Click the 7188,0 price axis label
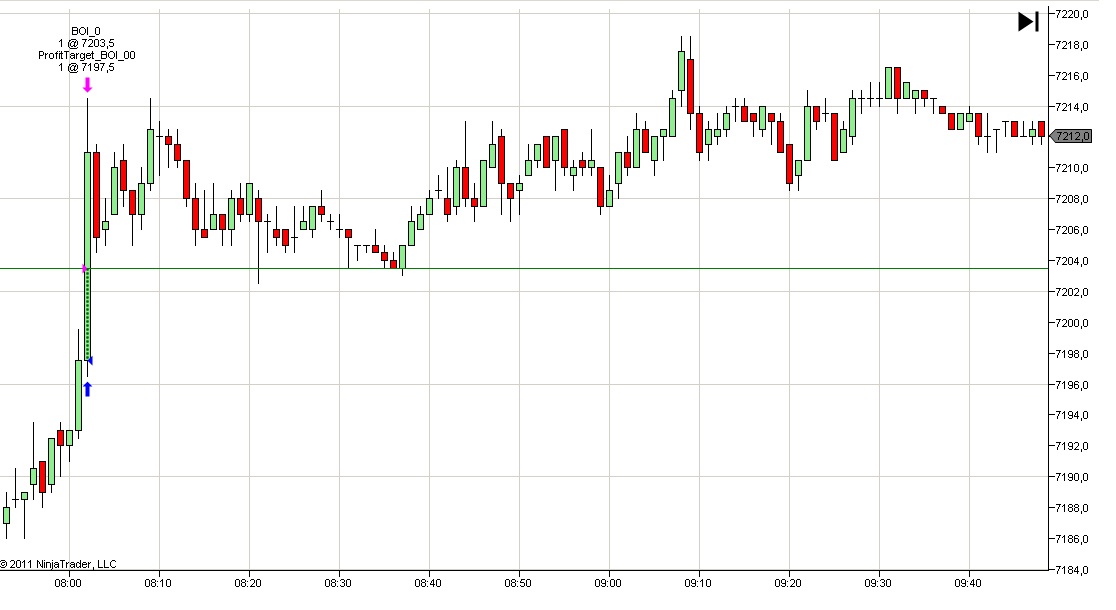Viewport: 1116px width, 610px height. tap(1072, 508)
